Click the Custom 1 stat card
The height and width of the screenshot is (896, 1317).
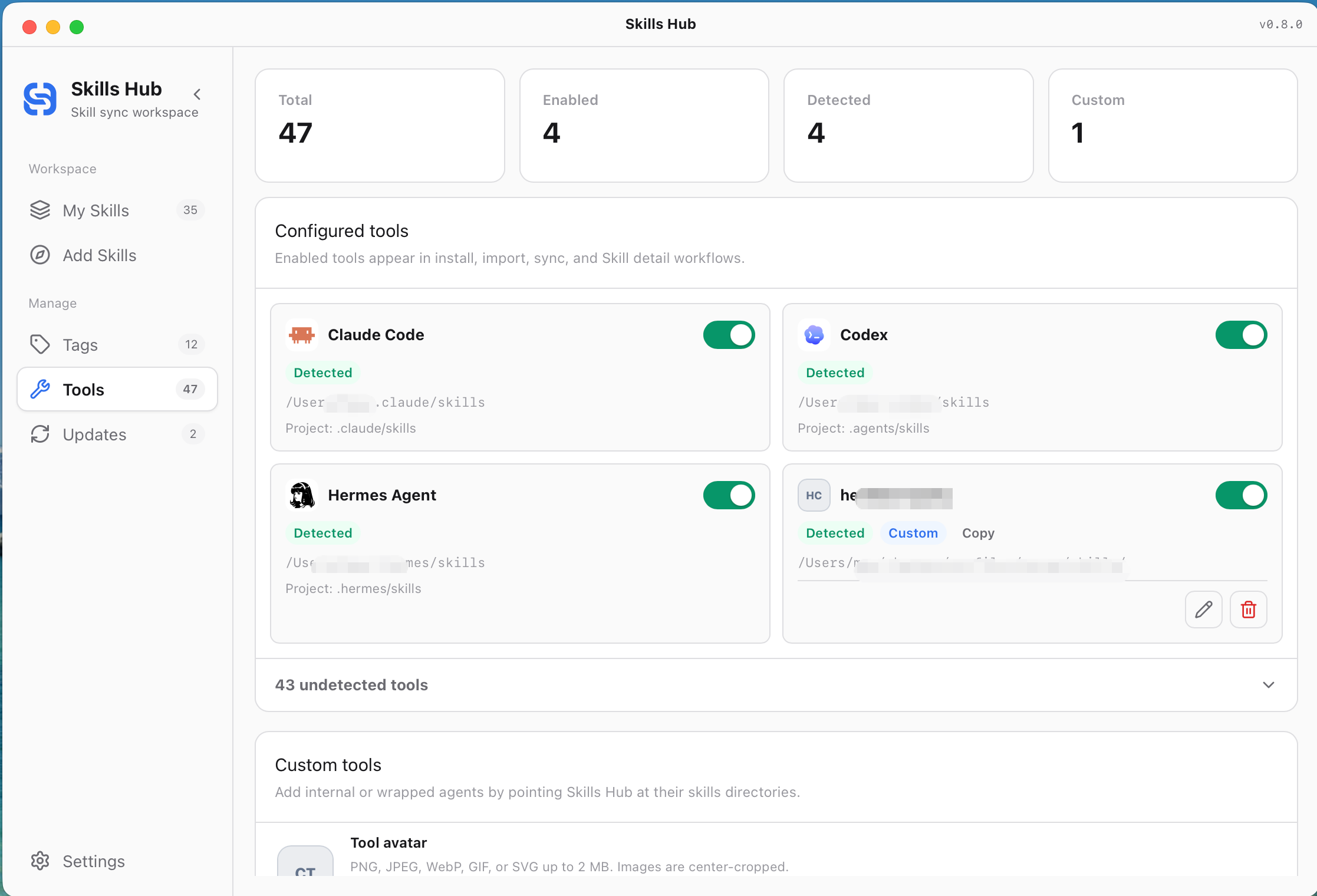pyautogui.click(x=1173, y=126)
